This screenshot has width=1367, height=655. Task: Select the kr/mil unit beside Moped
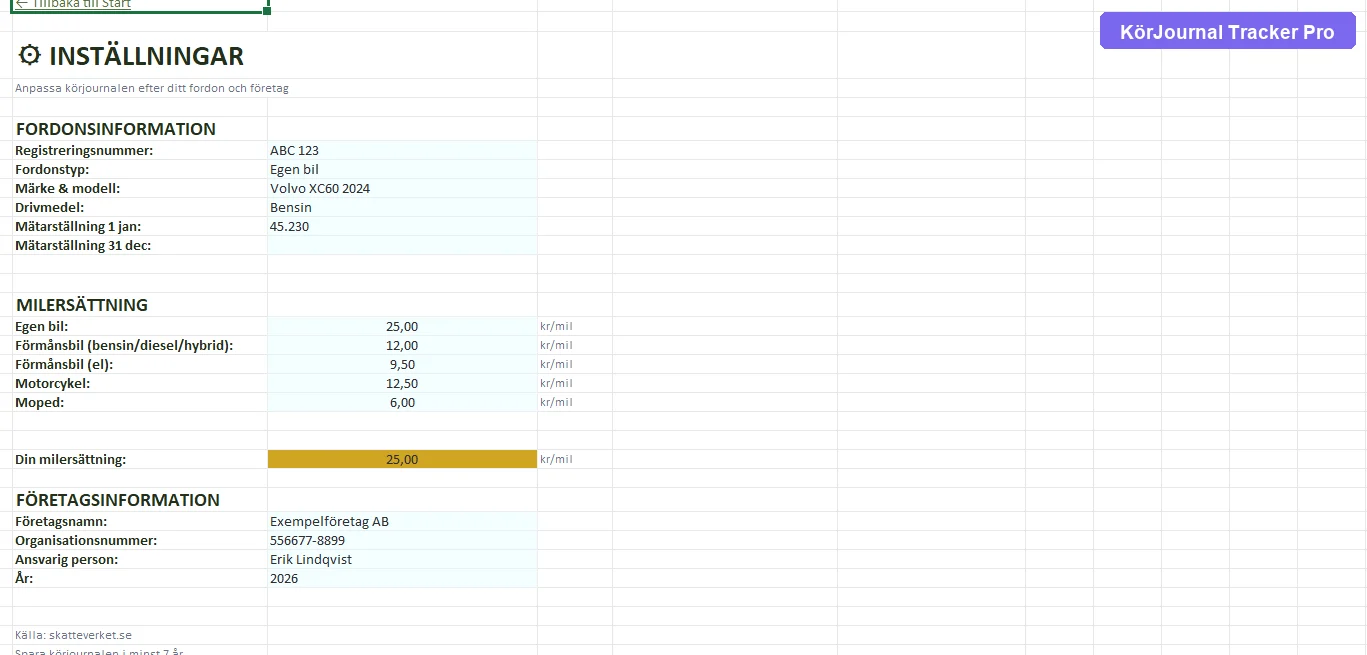point(556,403)
